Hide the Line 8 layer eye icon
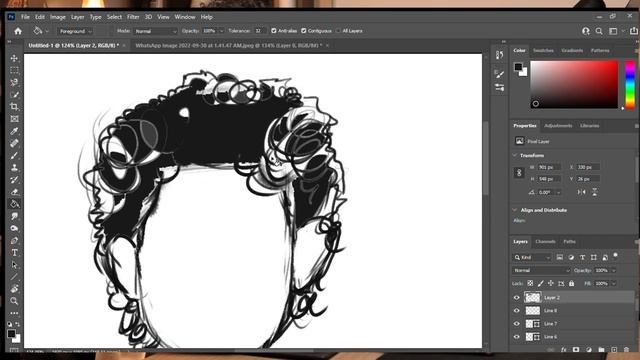Screen dimensions: 640x360 tap(517, 311)
